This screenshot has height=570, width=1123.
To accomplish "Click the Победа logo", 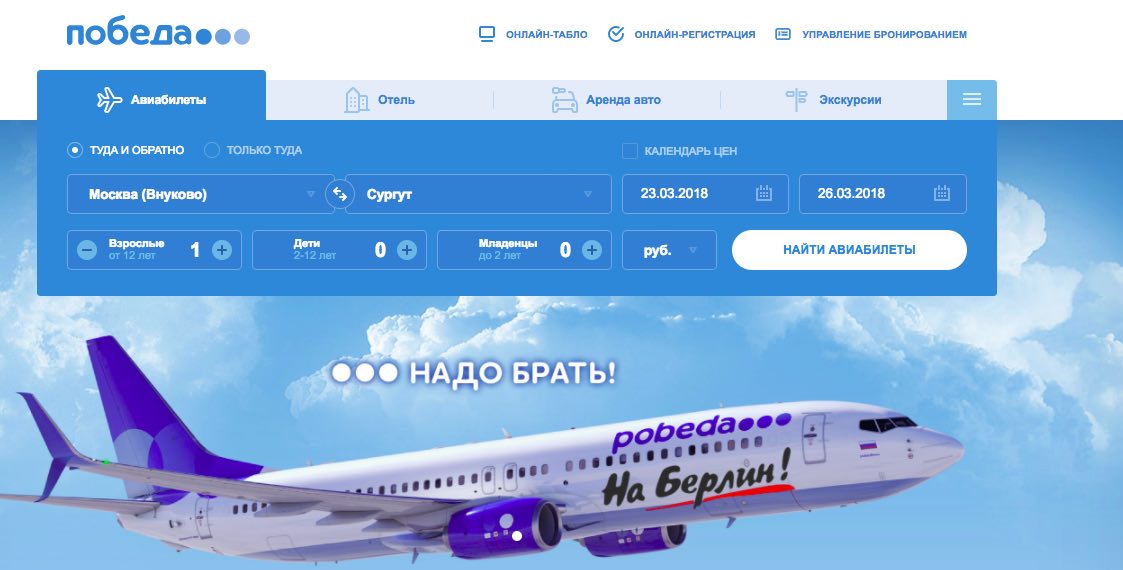I will click(158, 34).
